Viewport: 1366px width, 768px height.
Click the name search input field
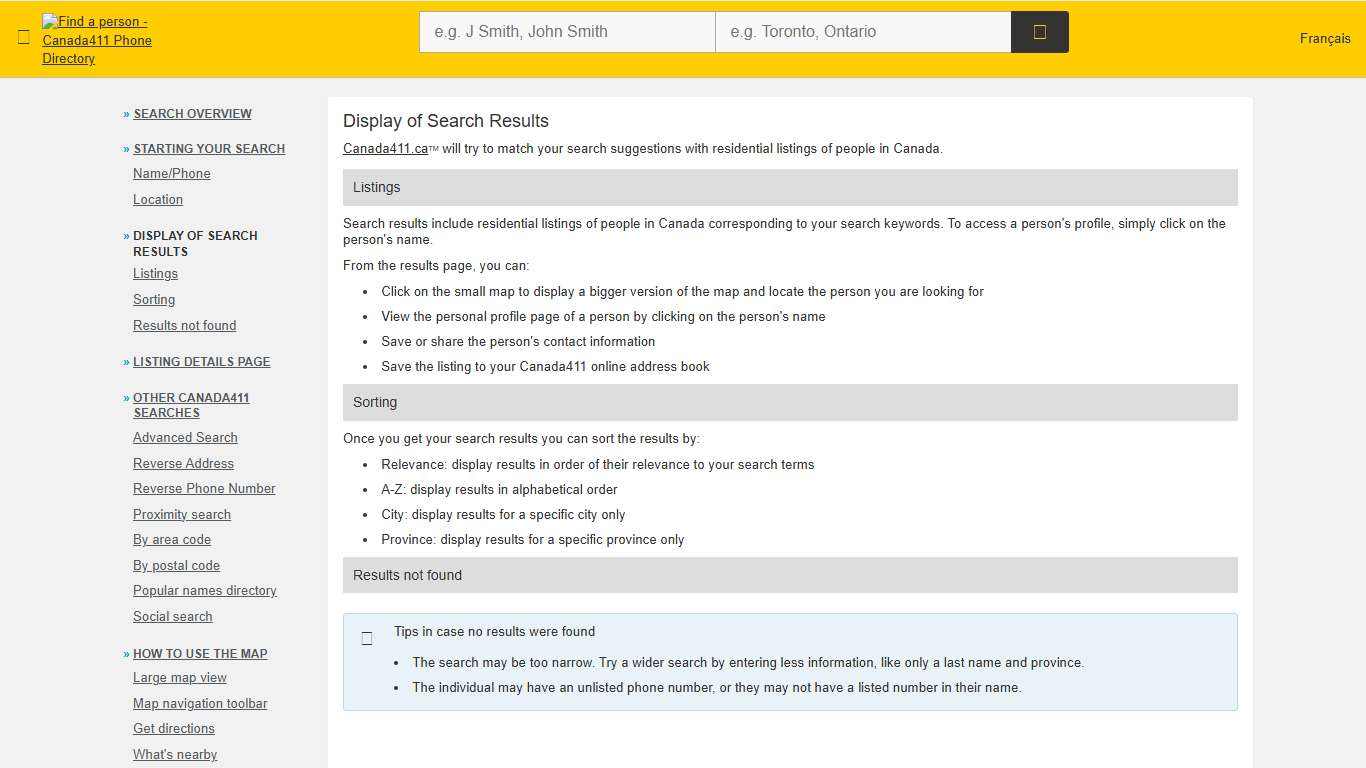point(566,31)
